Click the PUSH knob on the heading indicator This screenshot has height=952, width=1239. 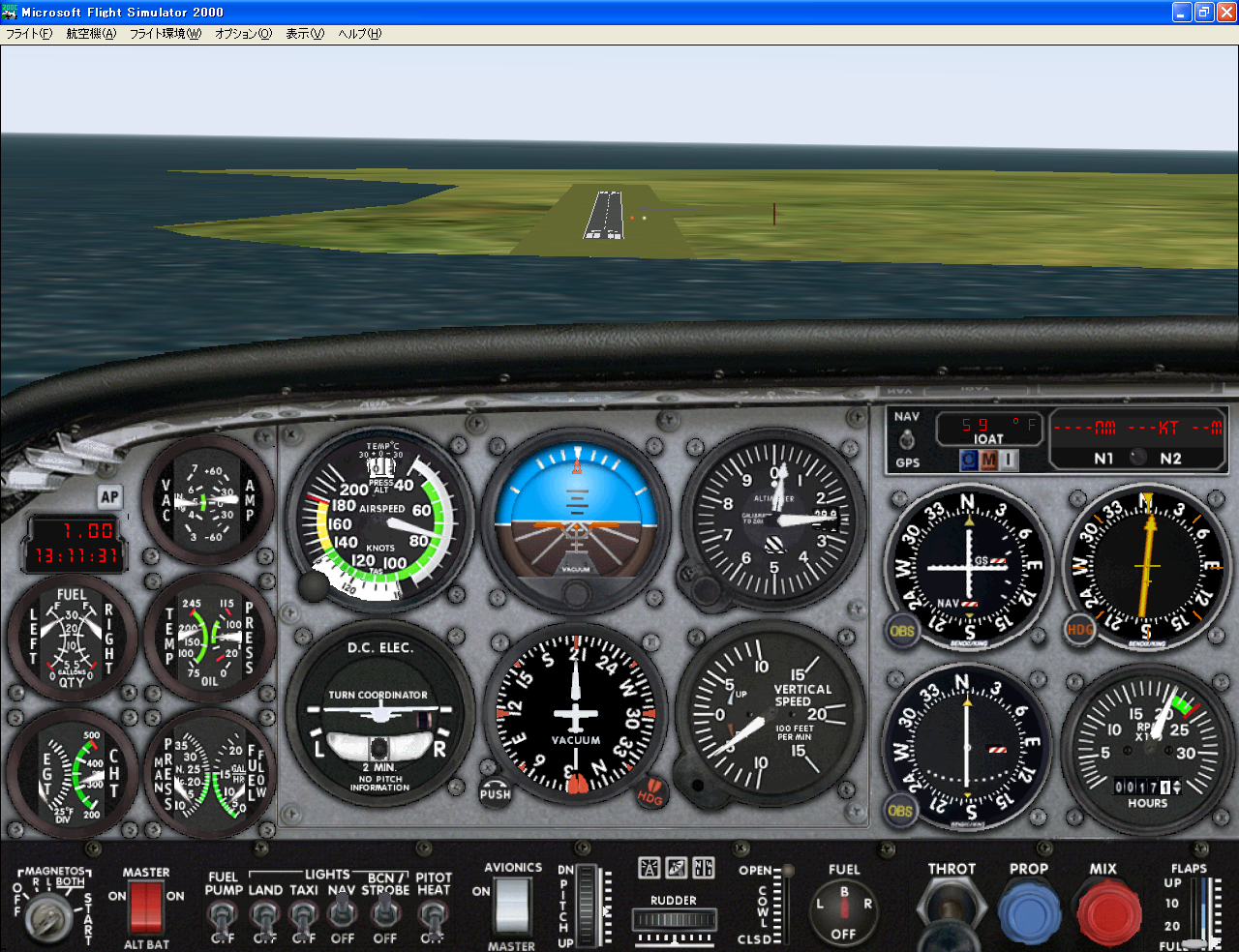tap(495, 792)
